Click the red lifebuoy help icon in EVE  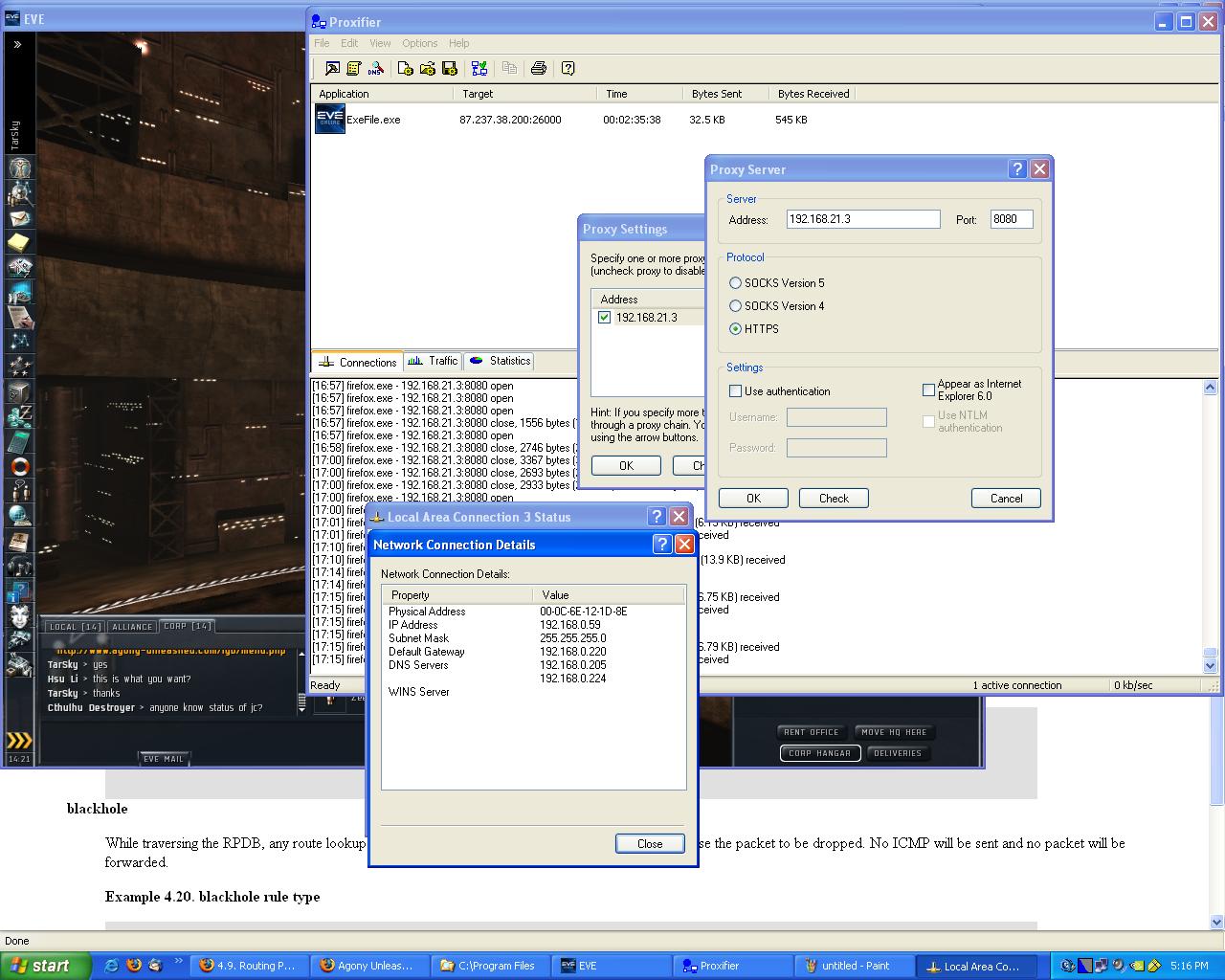pyautogui.click(x=19, y=467)
